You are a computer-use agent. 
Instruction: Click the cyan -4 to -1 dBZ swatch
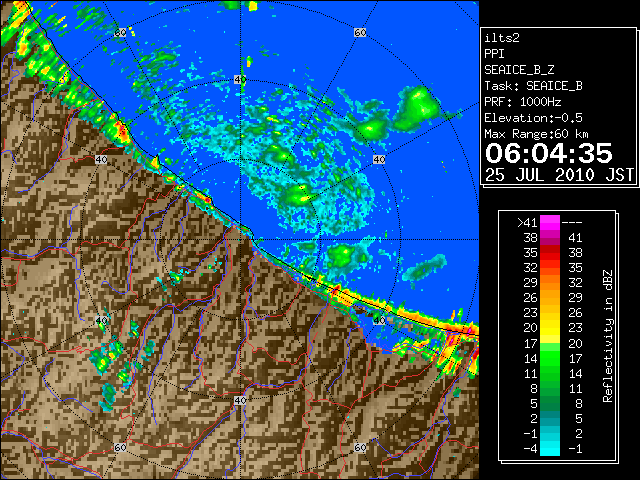click(x=550, y=448)
